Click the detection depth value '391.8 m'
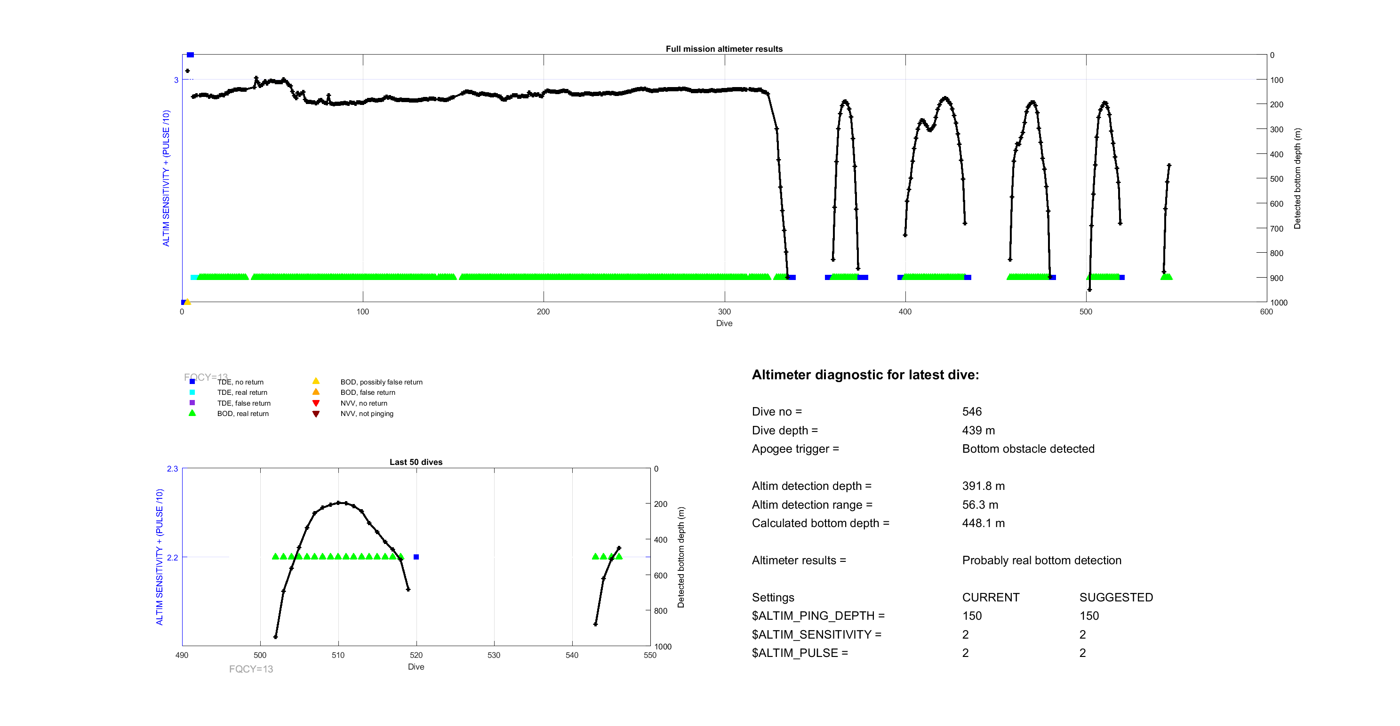 [x=983, y=486]
